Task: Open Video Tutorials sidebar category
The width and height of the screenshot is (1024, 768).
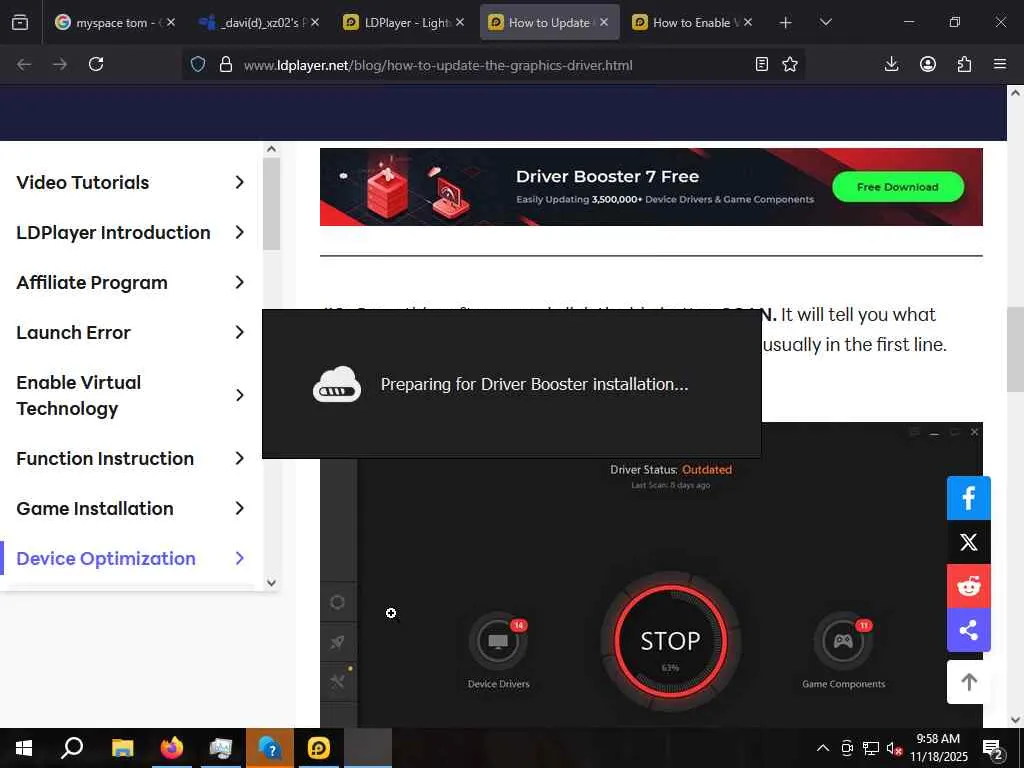Action: pyautogui.click(x=82, y=182)
